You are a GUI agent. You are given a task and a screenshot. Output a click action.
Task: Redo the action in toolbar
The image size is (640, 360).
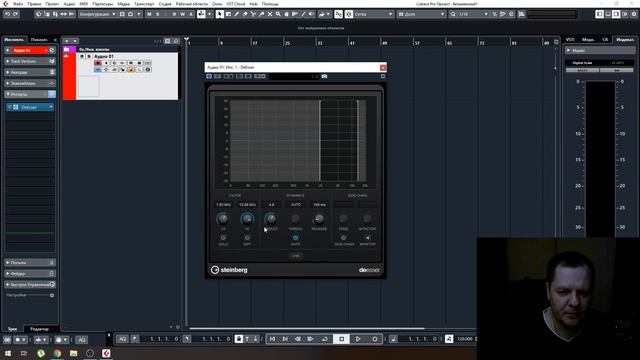[x=16, y=14]
